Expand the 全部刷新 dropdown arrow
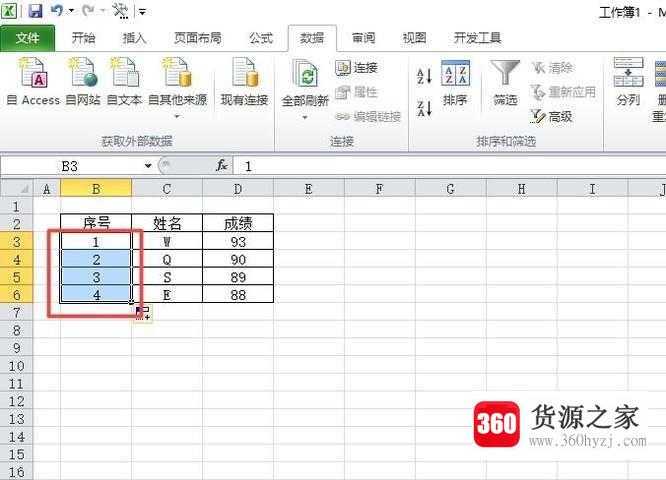 (x=305, y=117)
